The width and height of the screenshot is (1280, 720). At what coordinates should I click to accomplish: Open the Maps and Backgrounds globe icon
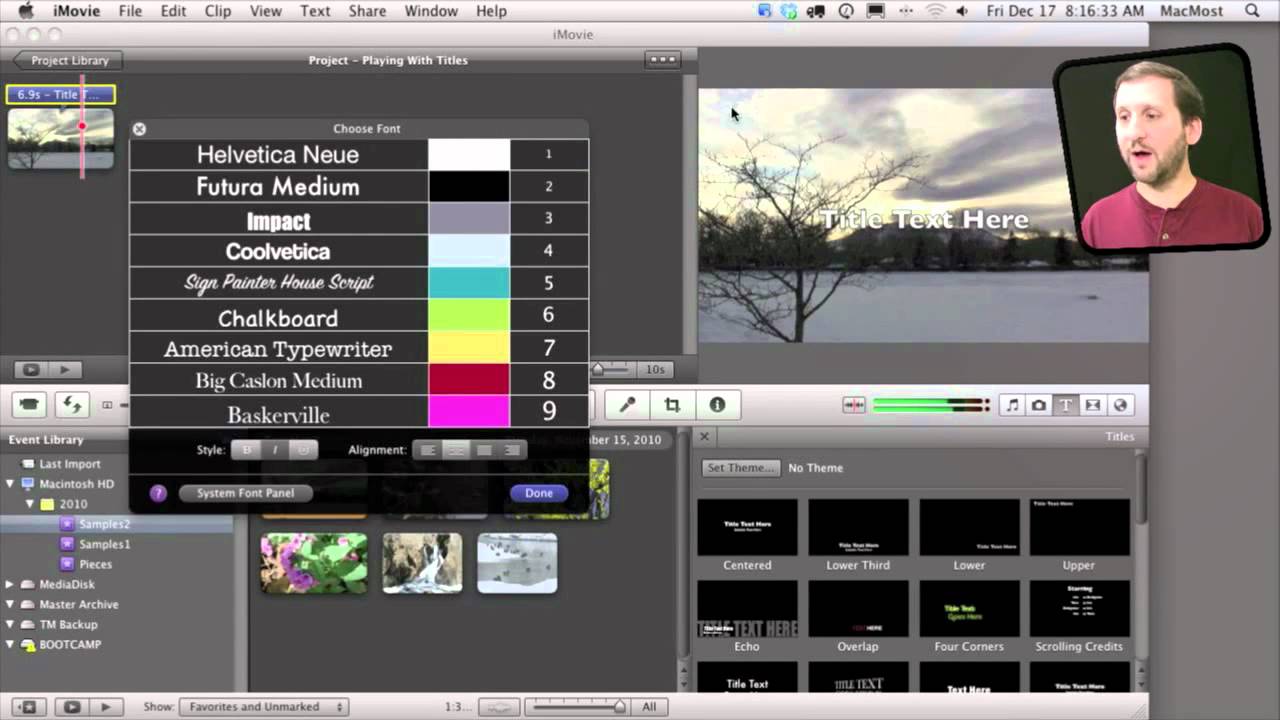pyautogui.click(x=1120, y=405)
